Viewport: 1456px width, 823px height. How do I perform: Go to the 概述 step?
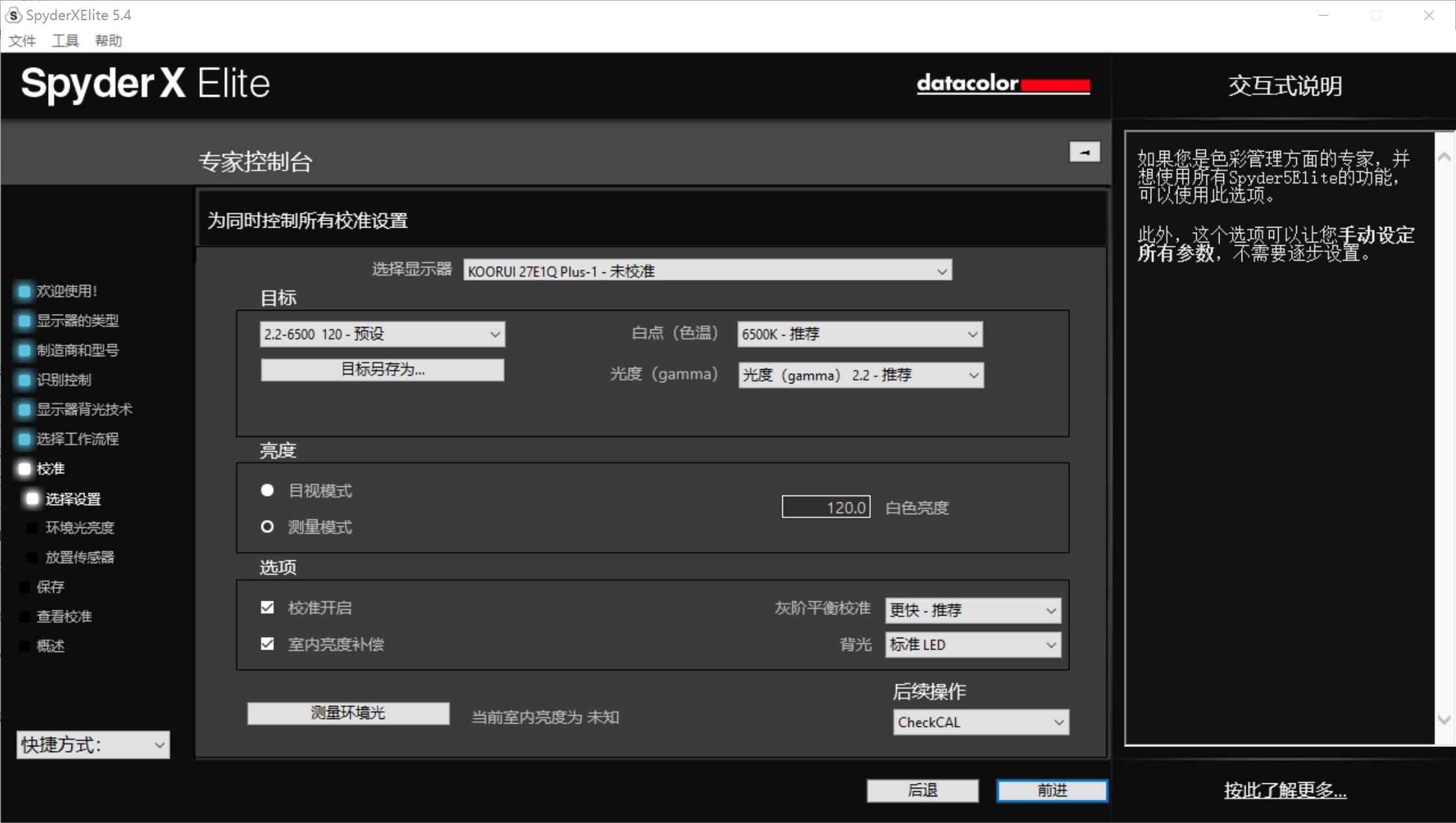pos(51,646)
